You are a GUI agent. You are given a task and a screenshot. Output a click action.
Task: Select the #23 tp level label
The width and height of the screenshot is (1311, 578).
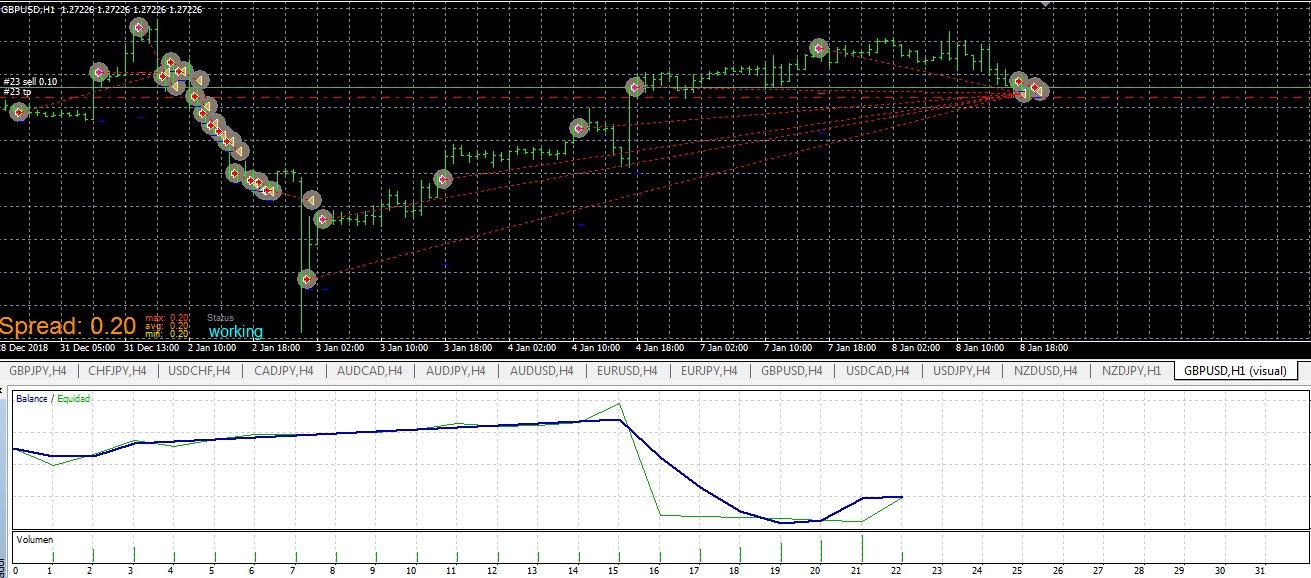tap(17, 92)
